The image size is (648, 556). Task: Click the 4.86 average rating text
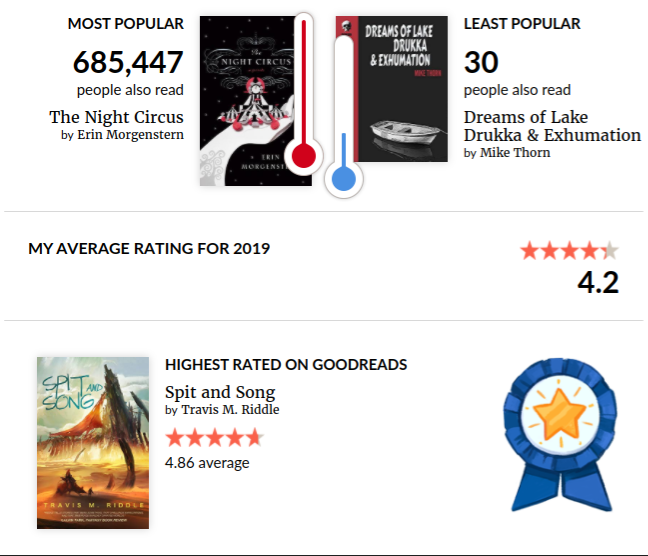click(207, 462)
